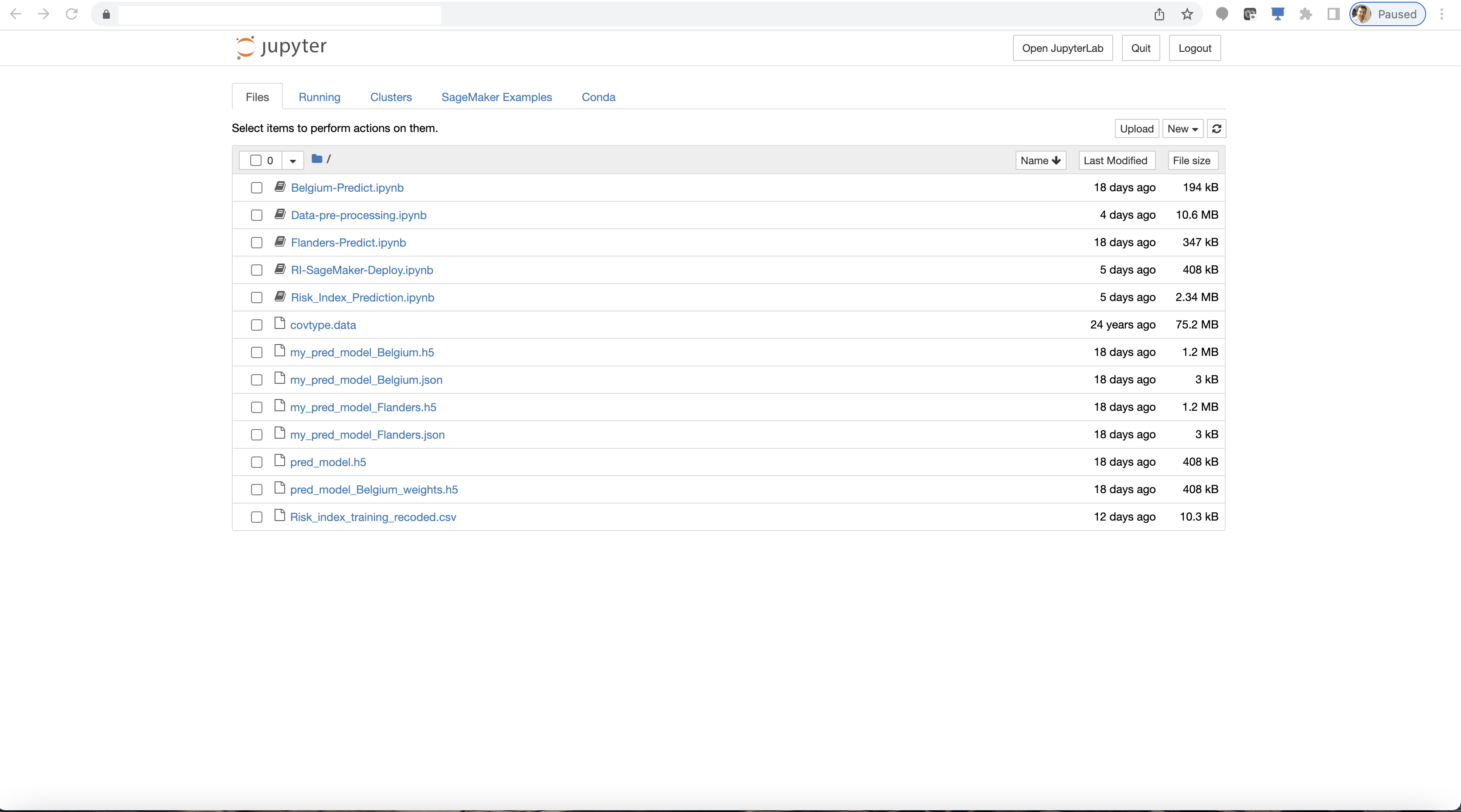
Task: Refresh the notebook file list
Action: point(1216,129)
